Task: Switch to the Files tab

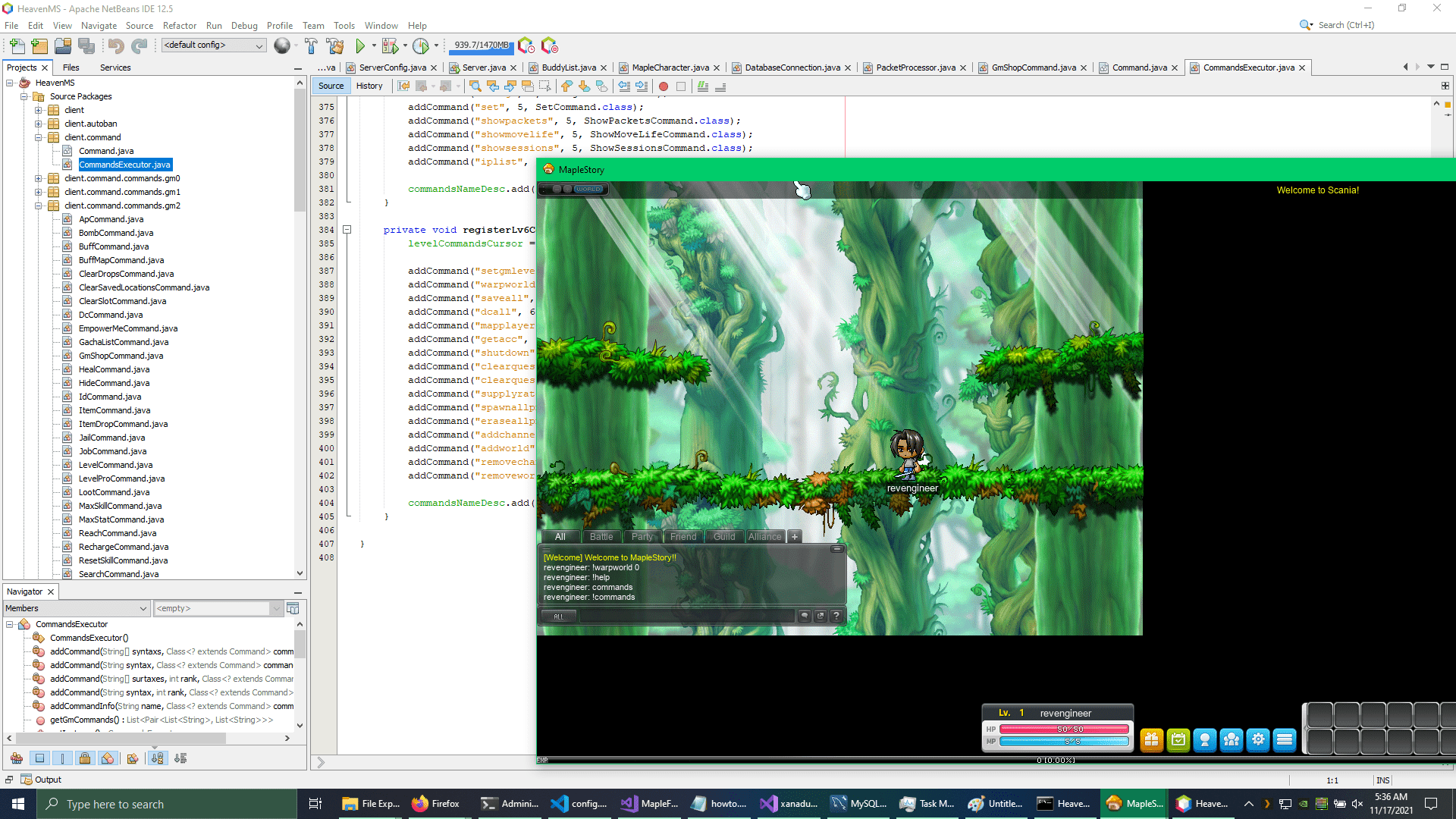Action: 71,67
